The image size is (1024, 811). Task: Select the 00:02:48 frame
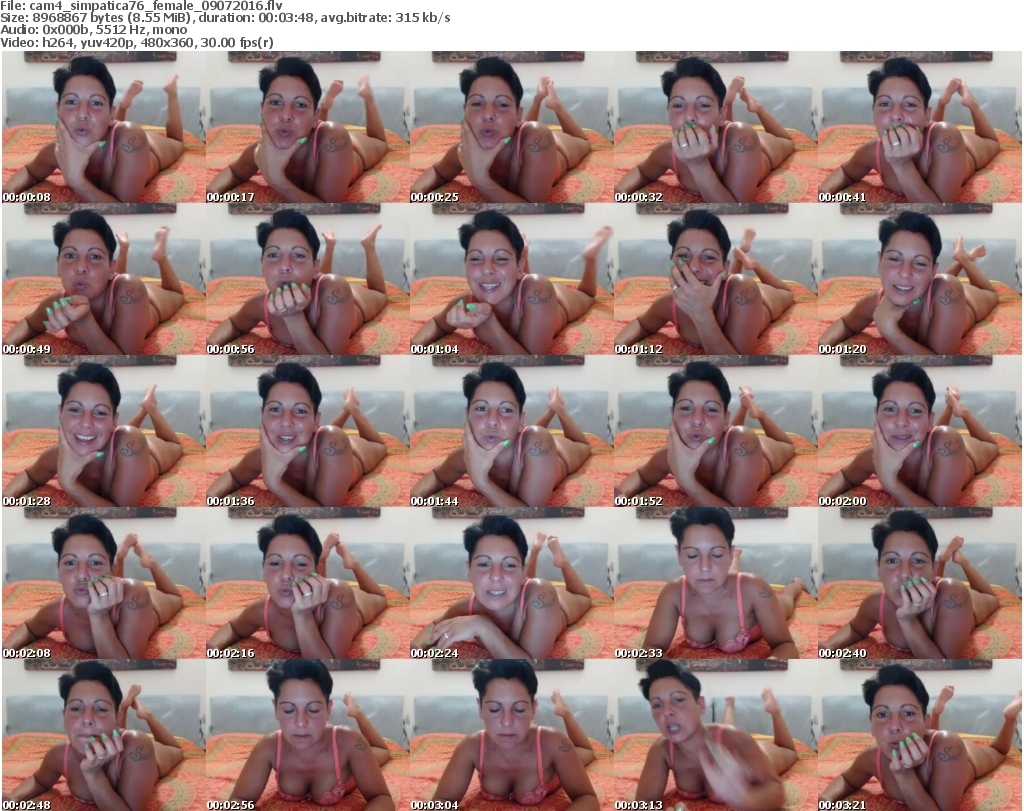[104, 735]
